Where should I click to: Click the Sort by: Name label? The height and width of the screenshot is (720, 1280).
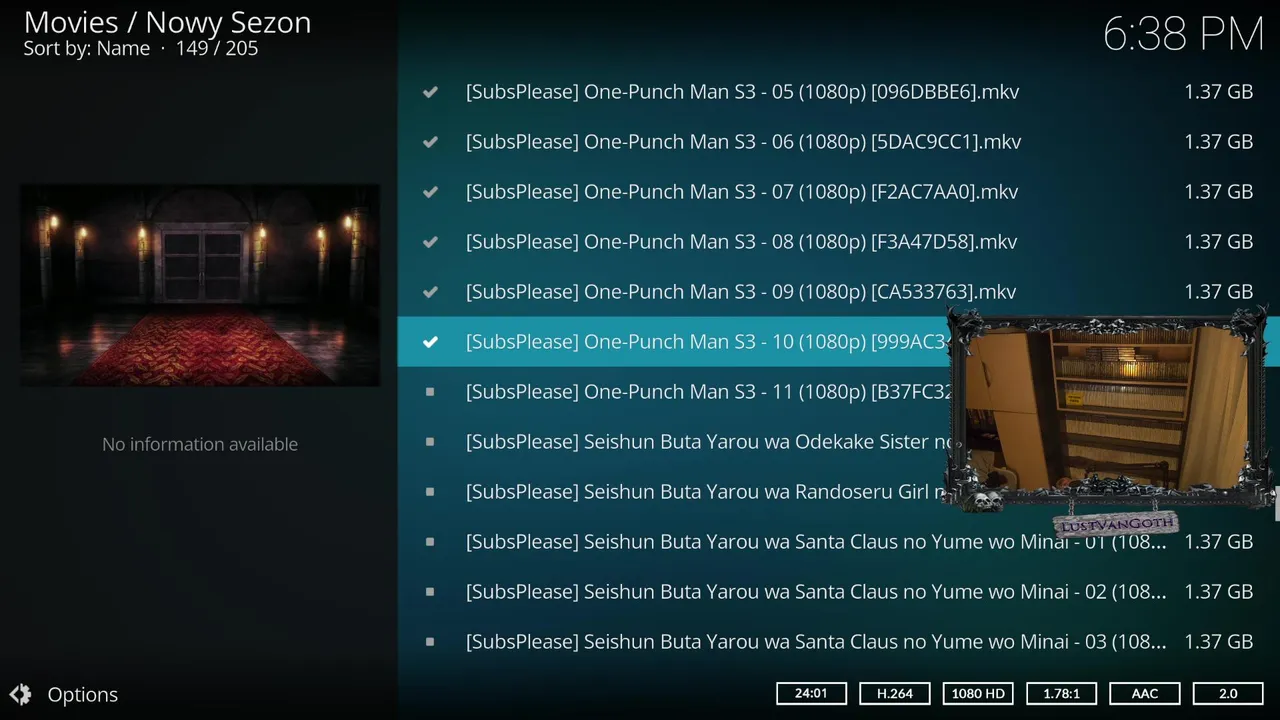tap(86, 48)
